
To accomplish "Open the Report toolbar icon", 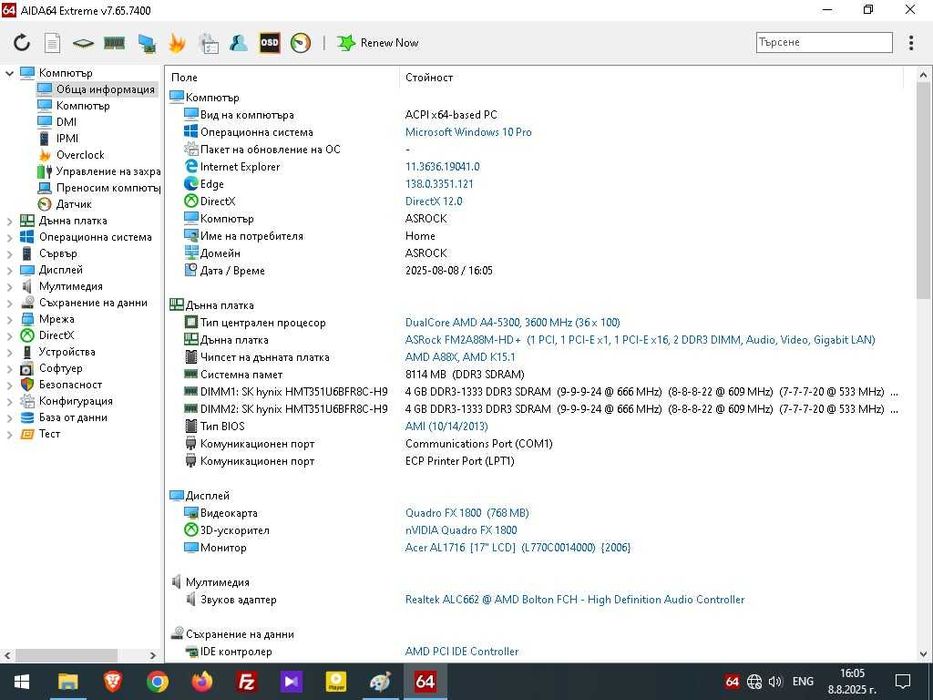I will pos(52,43).
